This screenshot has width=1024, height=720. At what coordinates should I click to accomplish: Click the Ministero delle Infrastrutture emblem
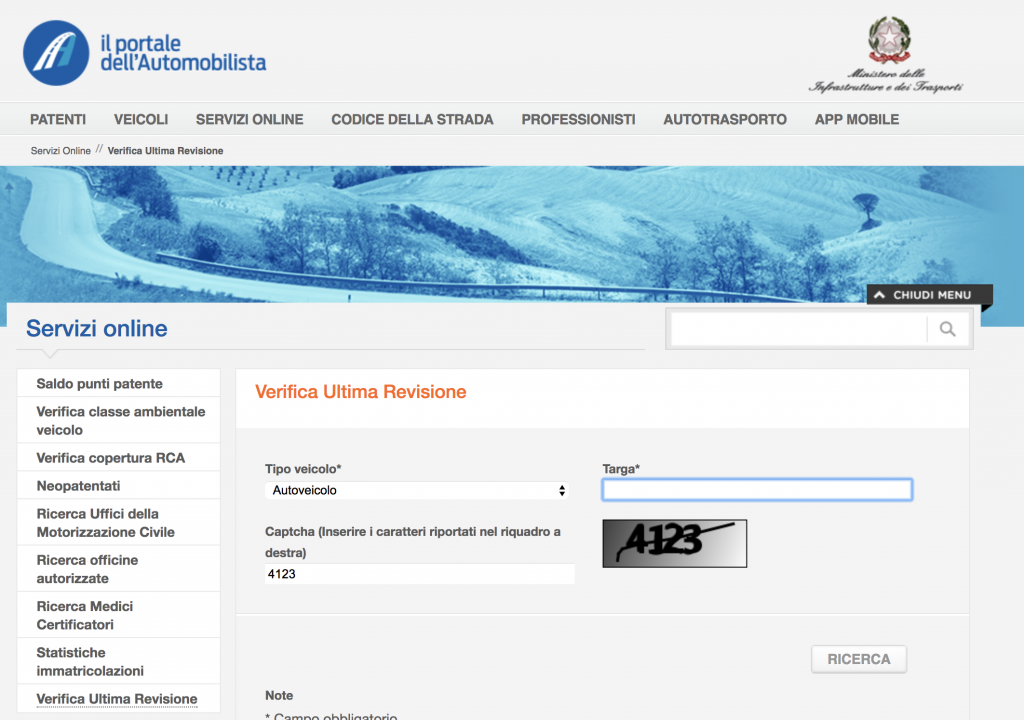[889, 39]
